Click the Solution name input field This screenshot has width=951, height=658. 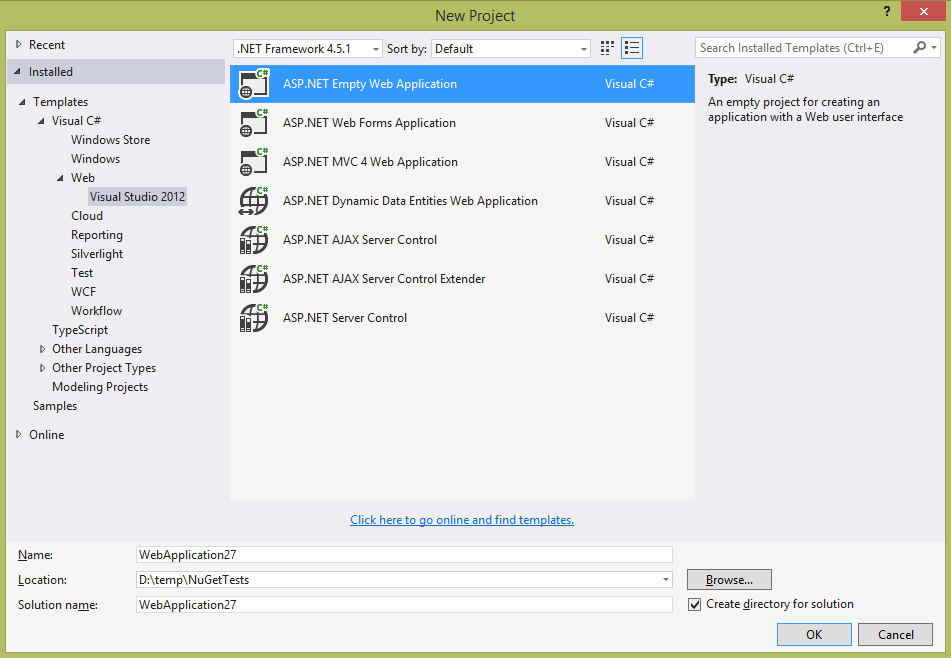click(404, 605)
